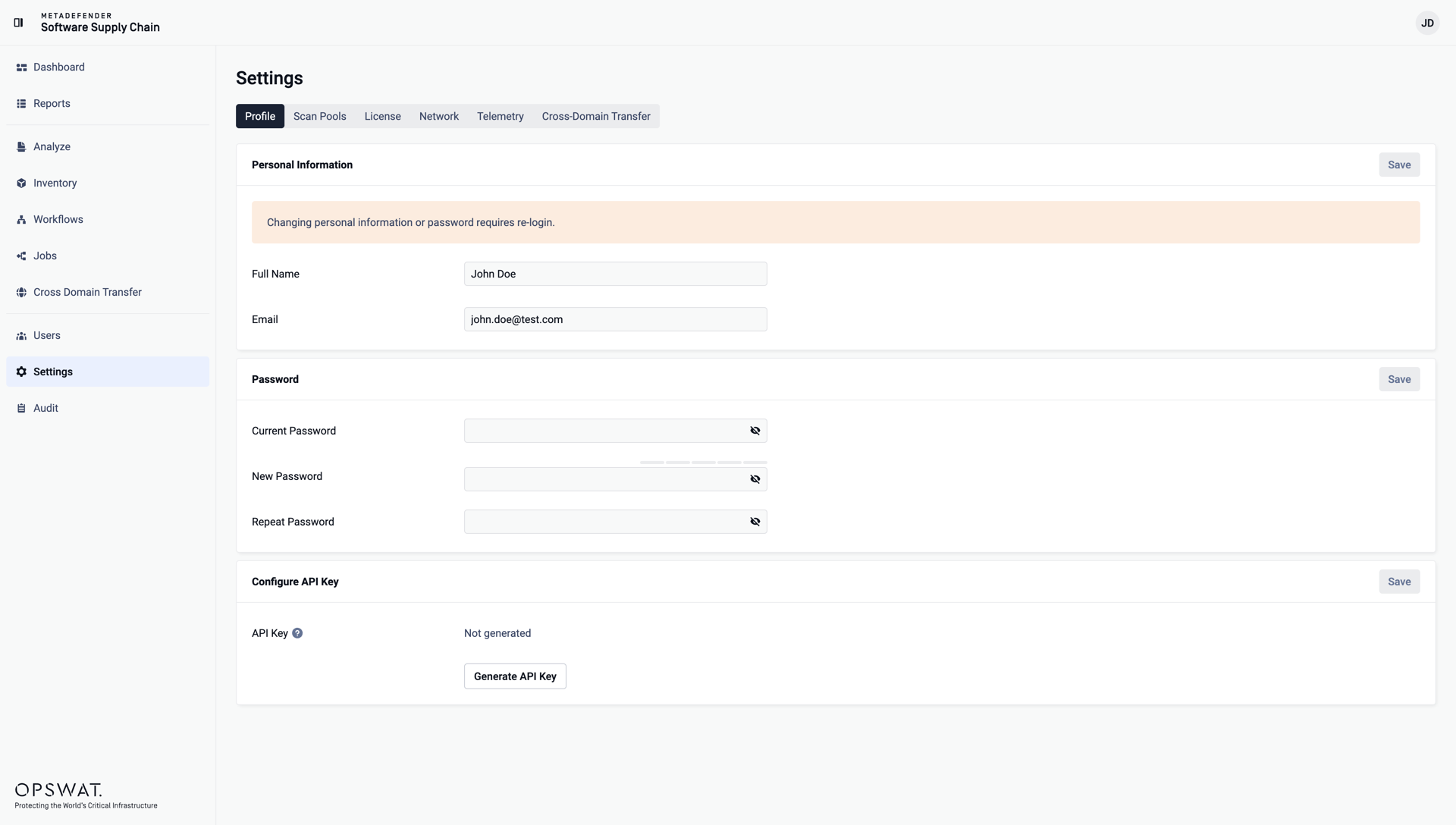The height and width of the screenshot is (825, 1456).
Task: Focus the Full Name field
Action: tap(616, 274)
